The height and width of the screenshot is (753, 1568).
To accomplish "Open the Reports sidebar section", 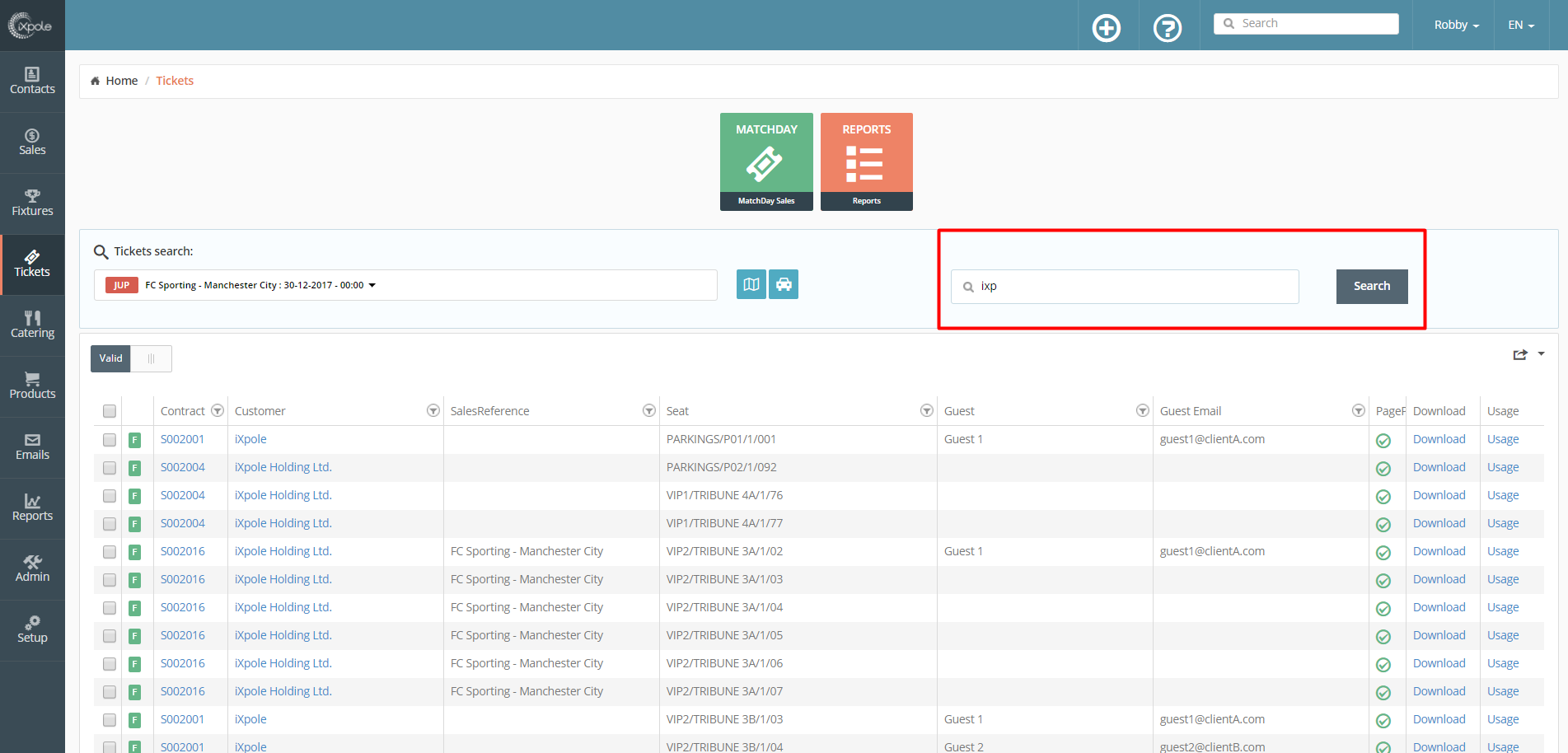I will (32, 508).
